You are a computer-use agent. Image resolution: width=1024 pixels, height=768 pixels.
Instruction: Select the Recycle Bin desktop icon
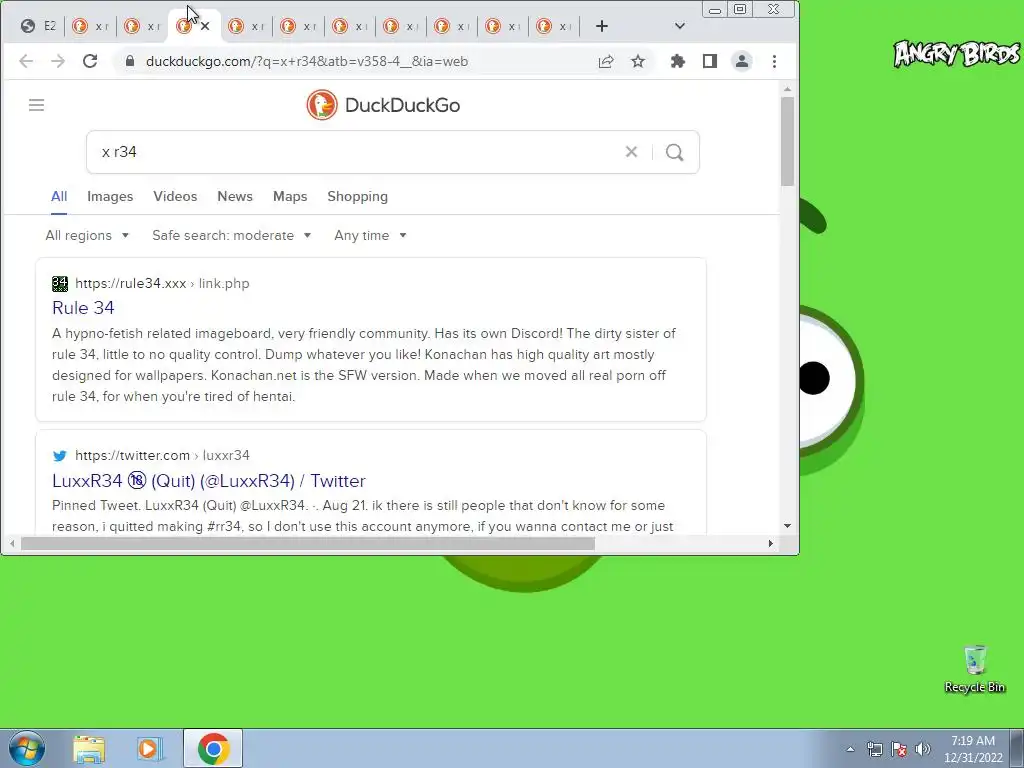974,669
